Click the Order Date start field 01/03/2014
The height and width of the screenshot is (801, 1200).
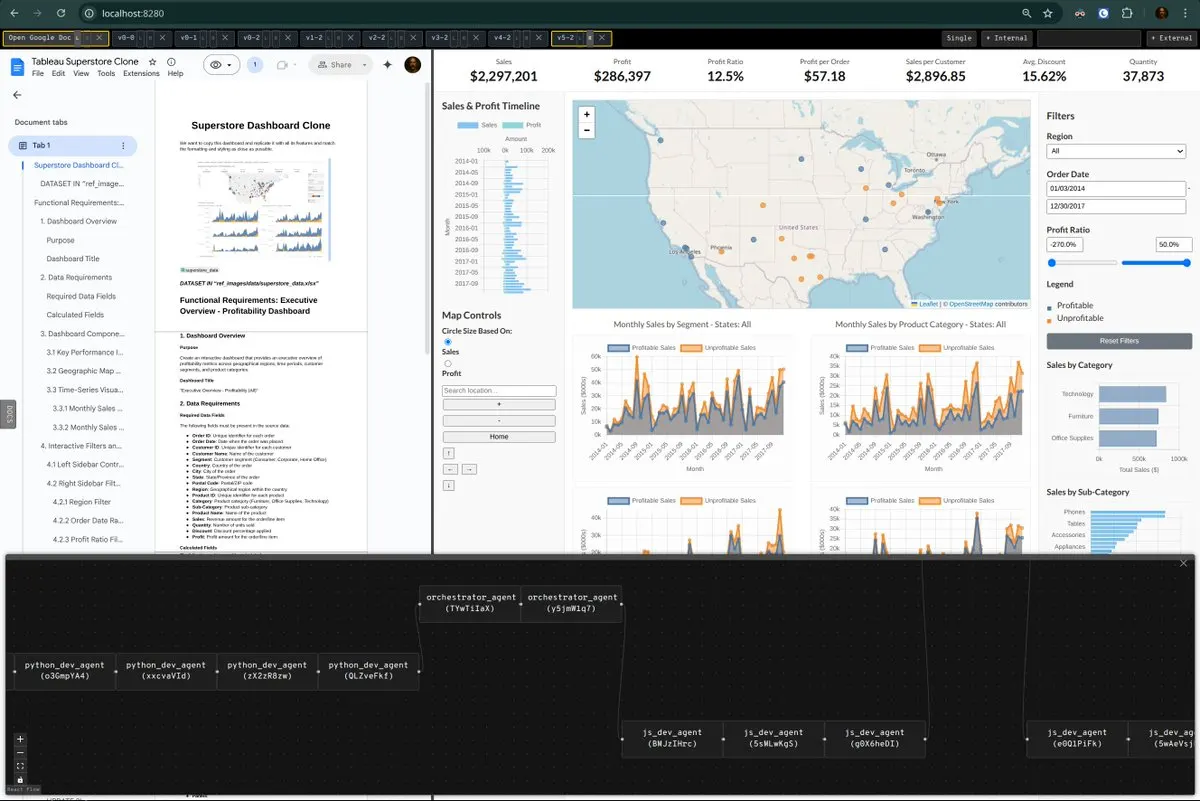pyautogui.click(x=1114, y=188)
